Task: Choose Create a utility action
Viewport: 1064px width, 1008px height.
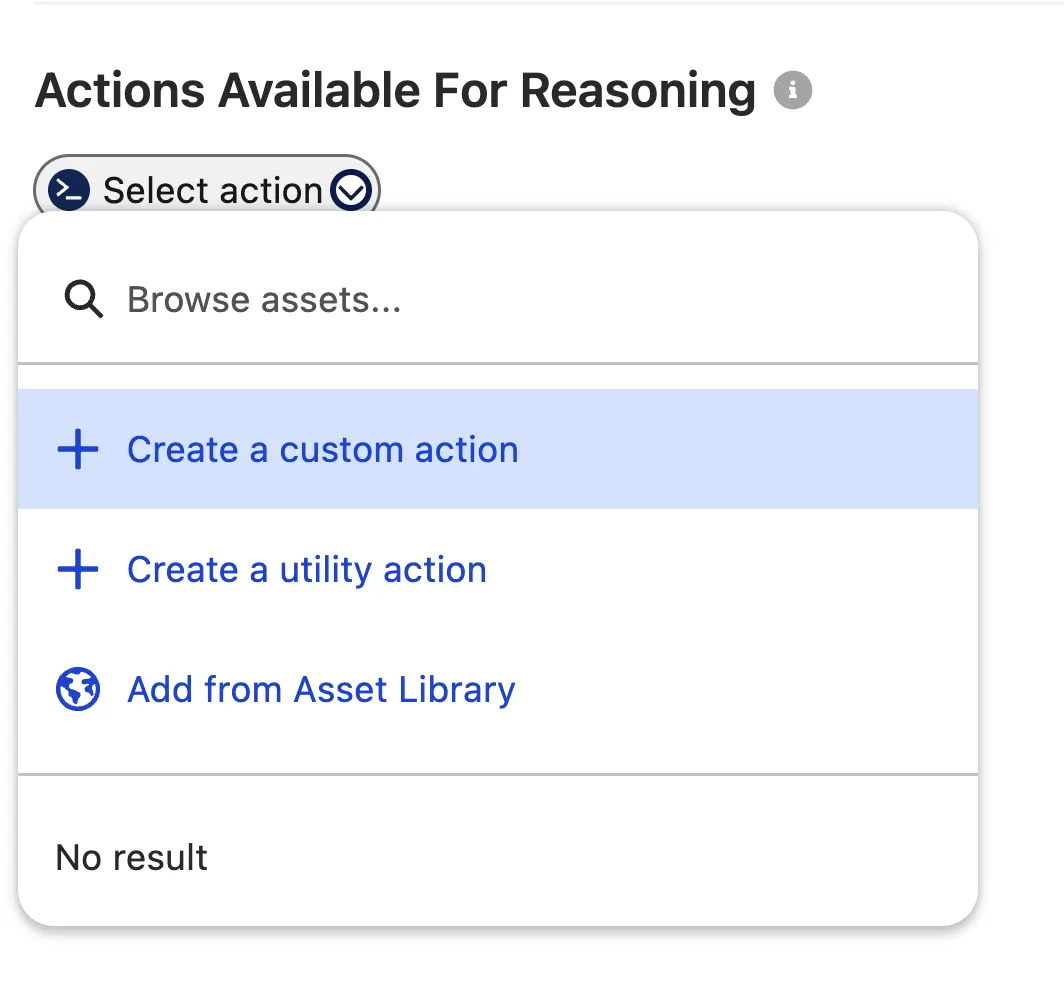Action: [498, 570]
